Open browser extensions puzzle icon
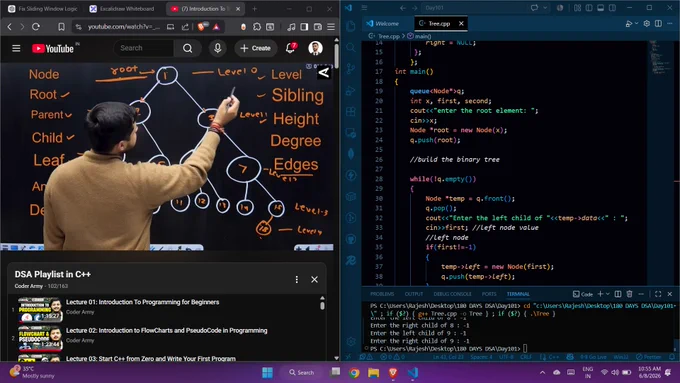The height and width of the screenshot is (383, 680). point(257,27)
